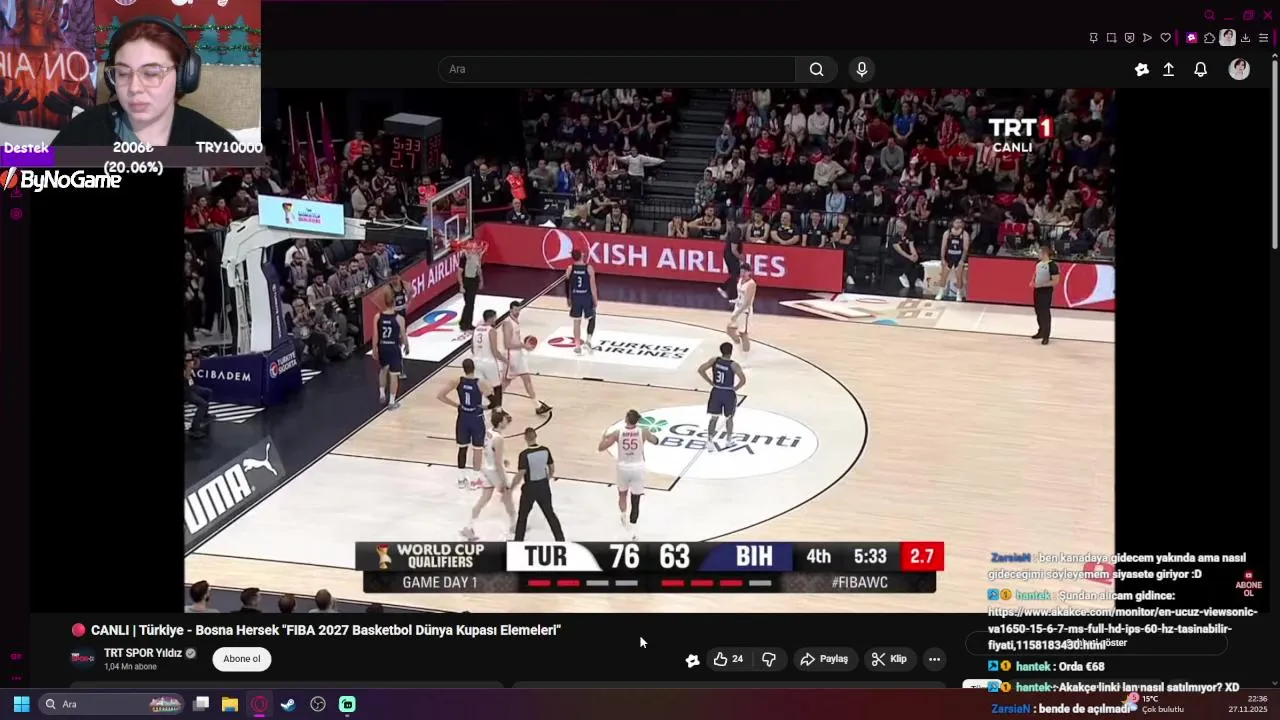The width and height of the screenshot is (1280, 720).
Task: Open YouTube notifications bell
Action: click(x=1201, y=69)
